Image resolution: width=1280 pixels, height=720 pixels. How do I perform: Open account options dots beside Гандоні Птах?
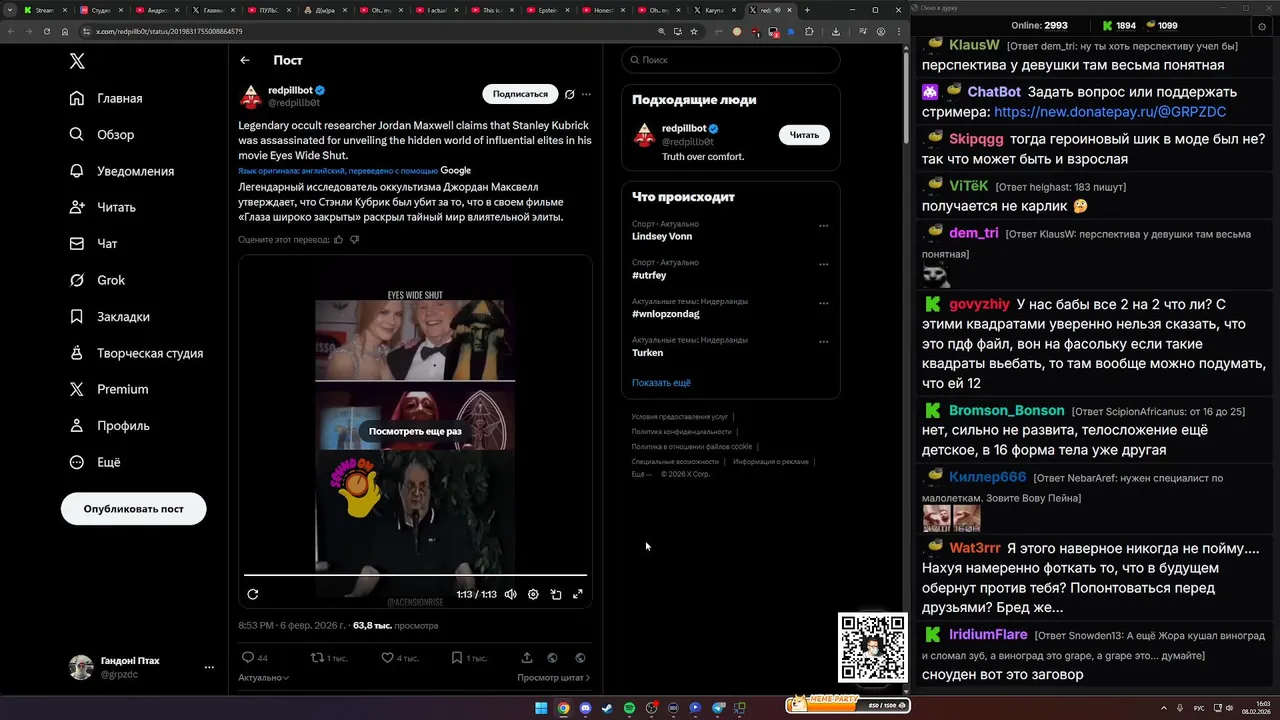[x=209, y=667]
